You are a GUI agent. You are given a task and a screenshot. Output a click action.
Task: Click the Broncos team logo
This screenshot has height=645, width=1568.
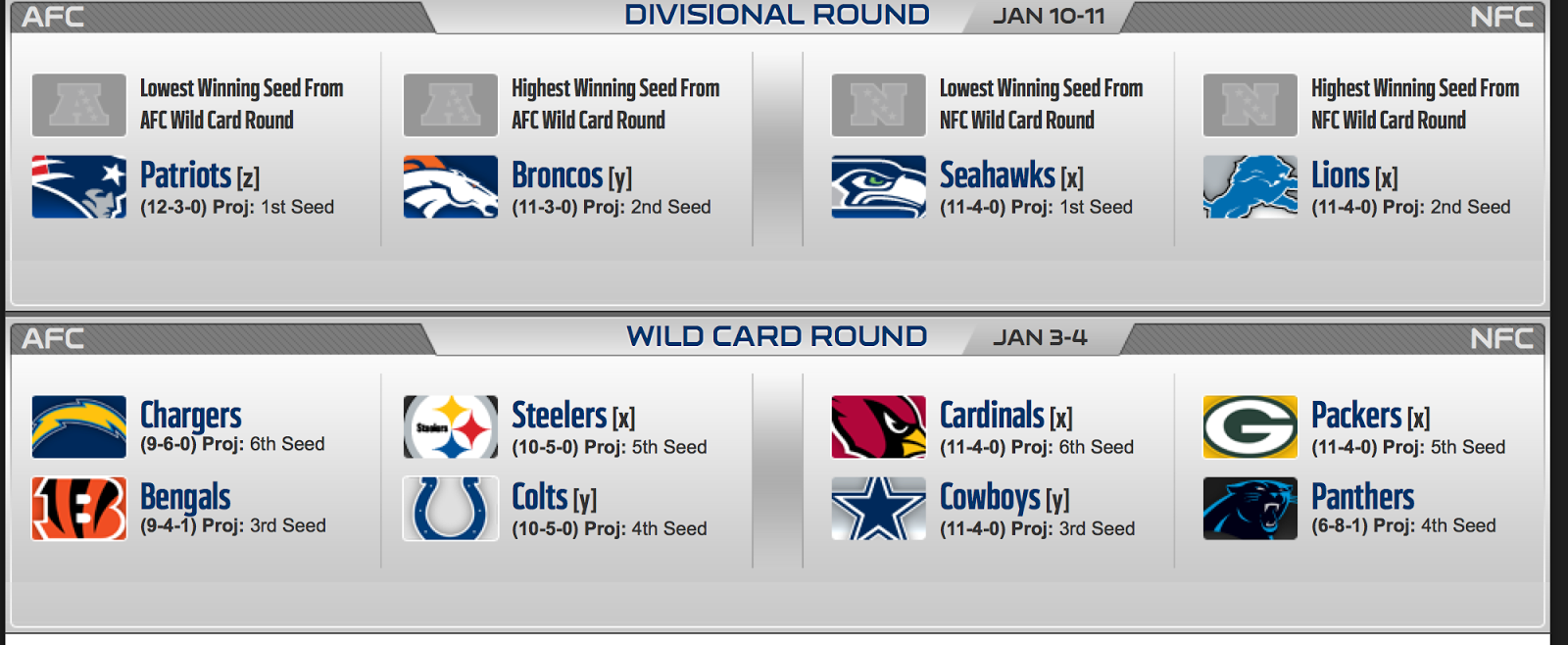[x=450, y=186]
